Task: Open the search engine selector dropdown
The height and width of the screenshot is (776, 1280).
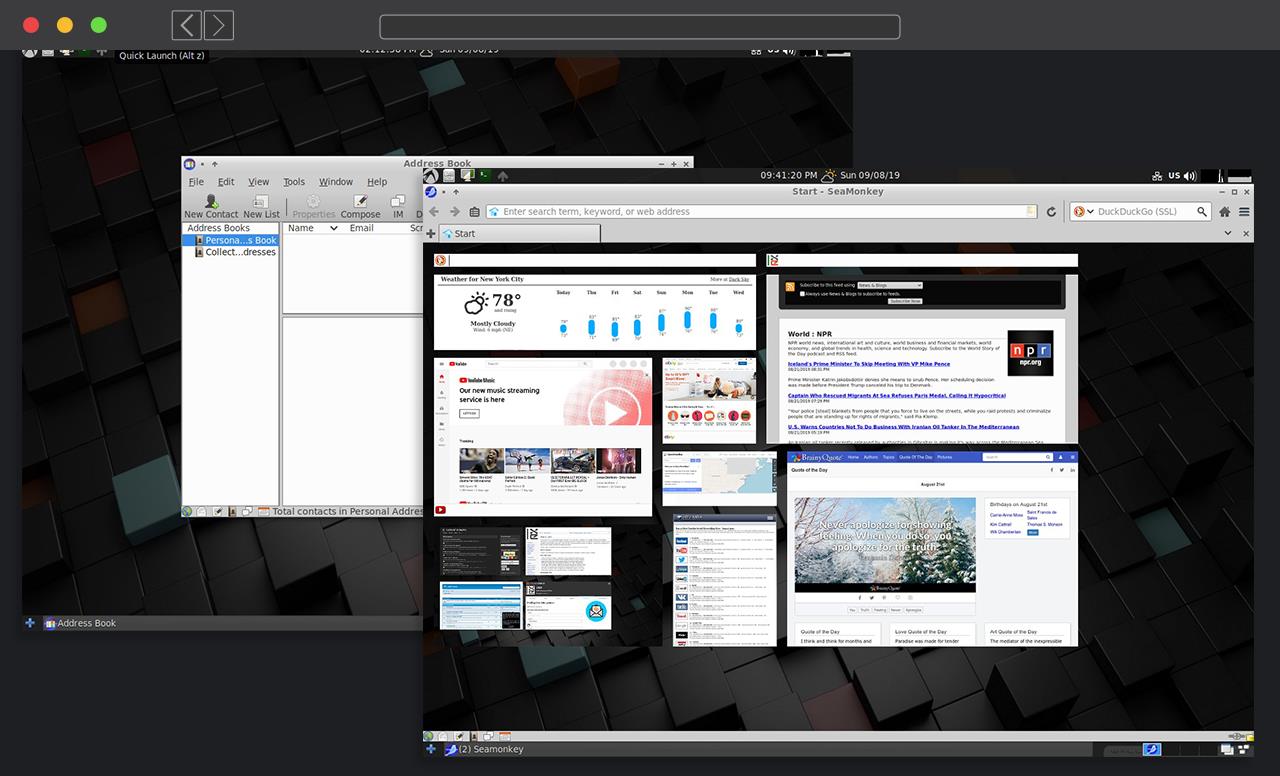Action: (x=1081, y=212)
